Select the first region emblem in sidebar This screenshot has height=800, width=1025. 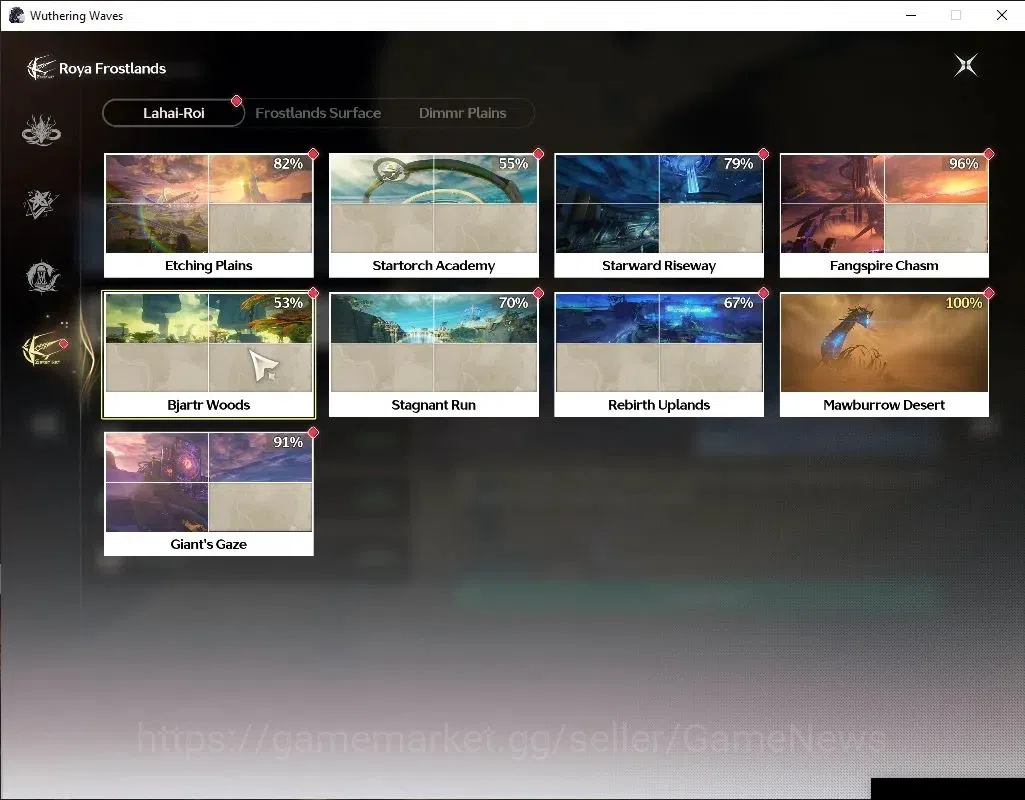(x=41, y=130)
